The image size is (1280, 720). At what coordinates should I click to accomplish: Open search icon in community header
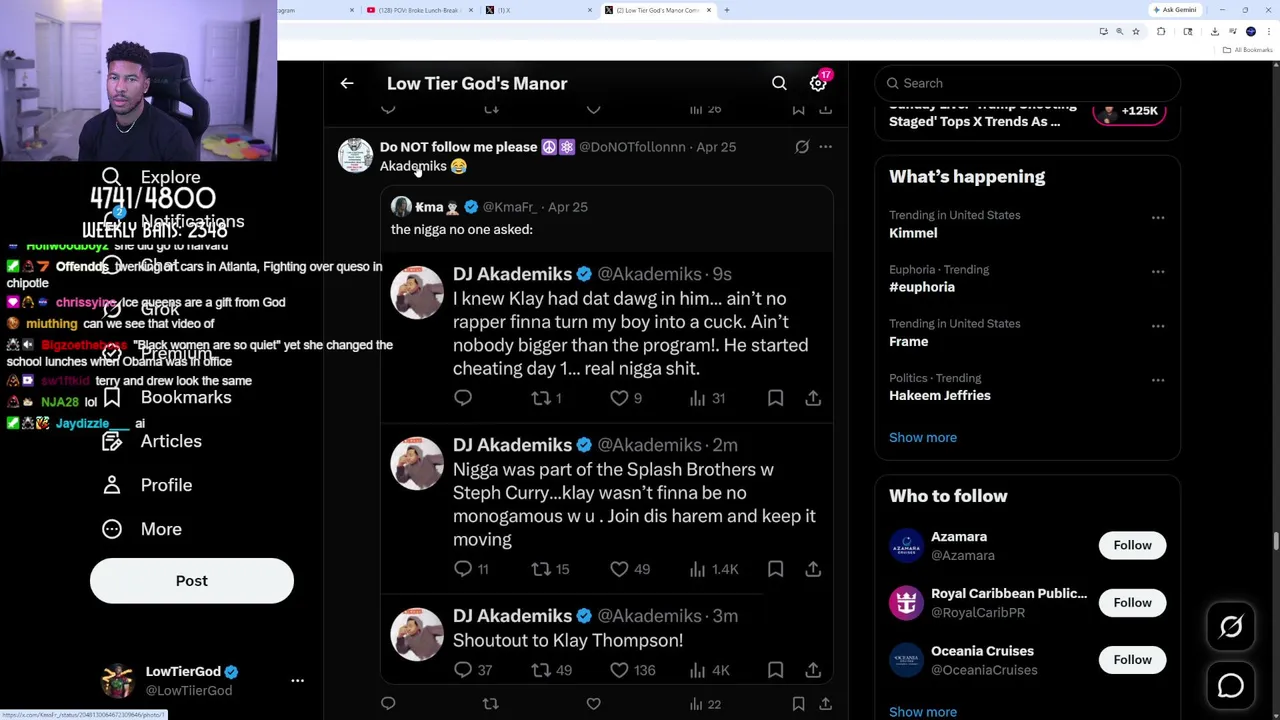pyautogui.click(x=779, y=84)
